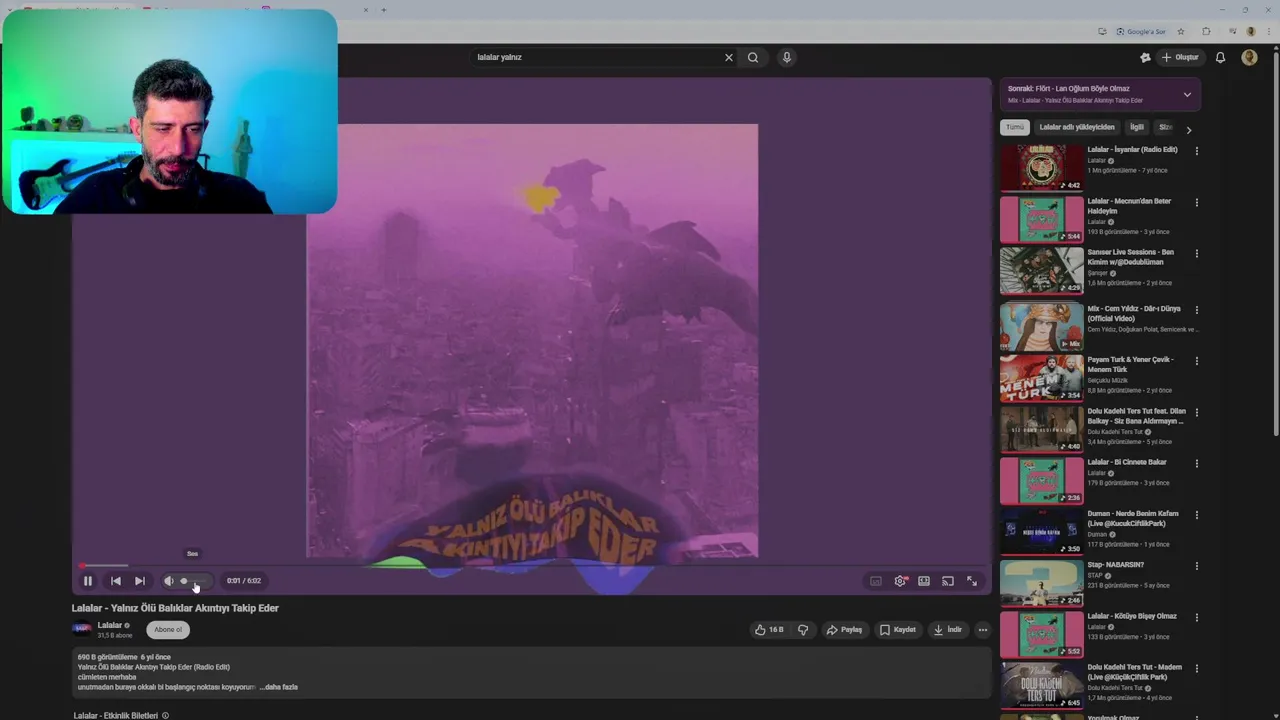Click the Abone ol subscribe button
Image resolution: width=1280 pixels, height=720 pixels.
168,630
